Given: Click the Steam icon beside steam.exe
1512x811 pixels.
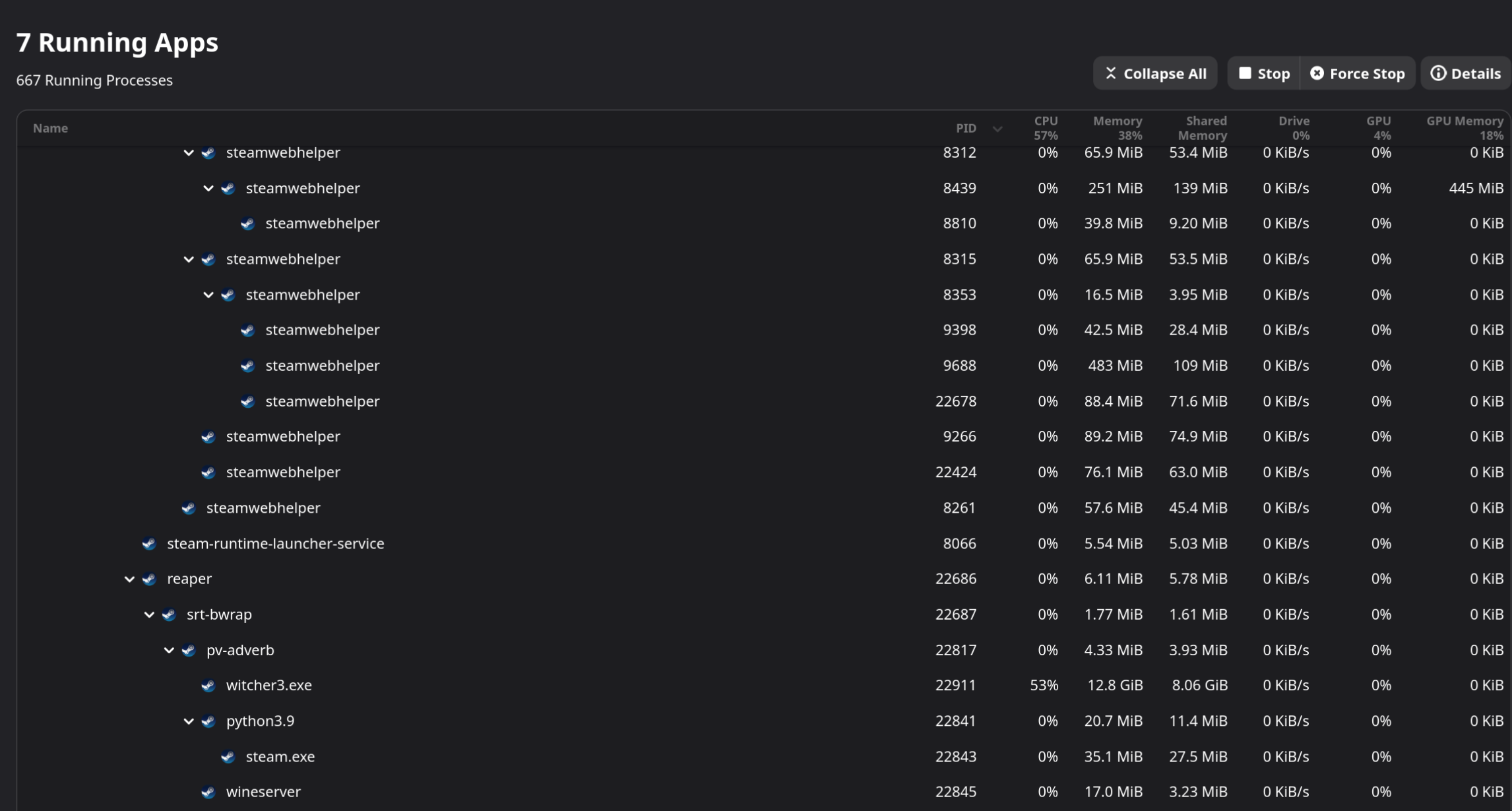Looking at the screenshot, I should point(228,757).
